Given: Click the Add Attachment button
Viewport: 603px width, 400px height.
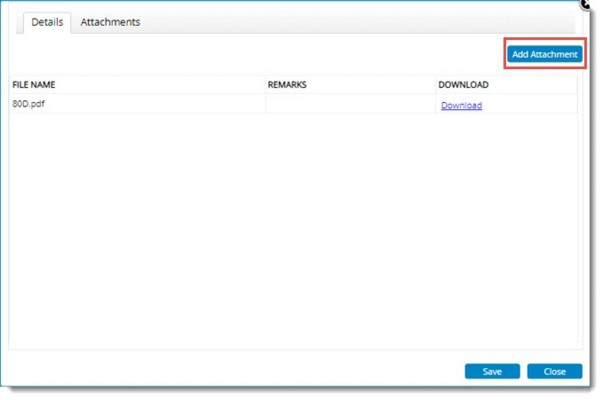Looking at the screenshot, I should (x=544, y=54).
